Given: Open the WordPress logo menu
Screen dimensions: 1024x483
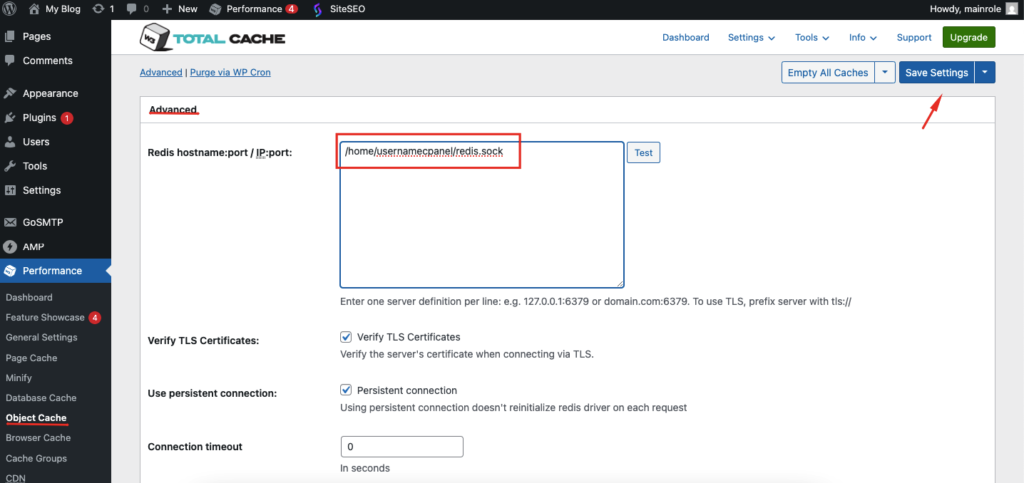Looking at the screenshot, I should point(11,9).
